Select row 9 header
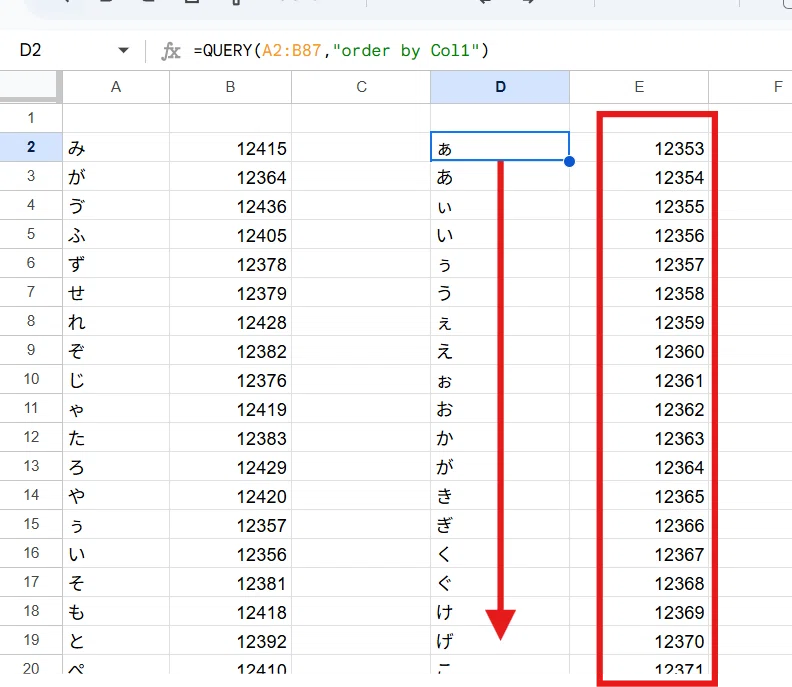Viewport: 792px width, 687px height. pos(31,350)
